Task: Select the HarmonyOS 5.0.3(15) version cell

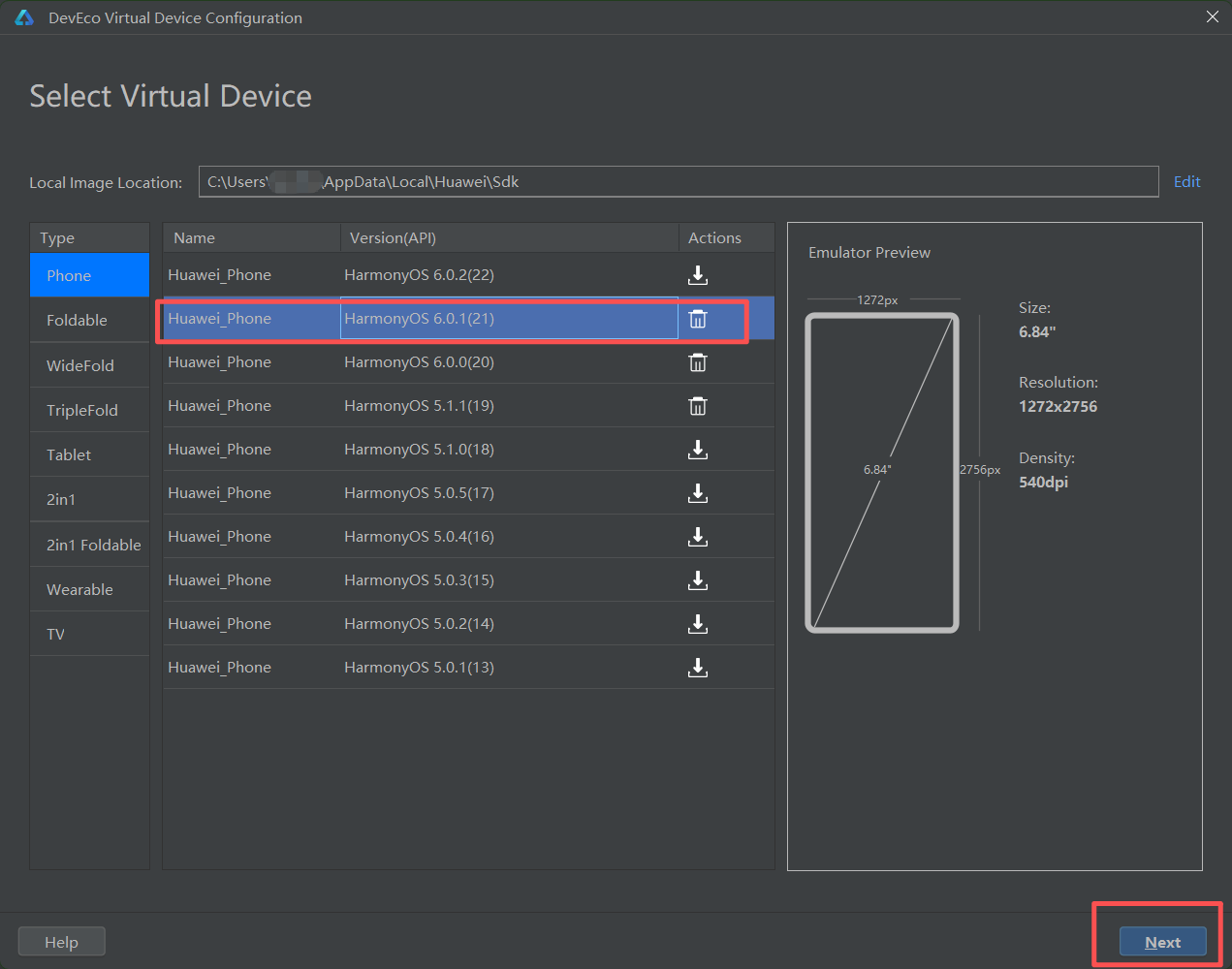Action: pyautogui.click(x=509, y=580)
